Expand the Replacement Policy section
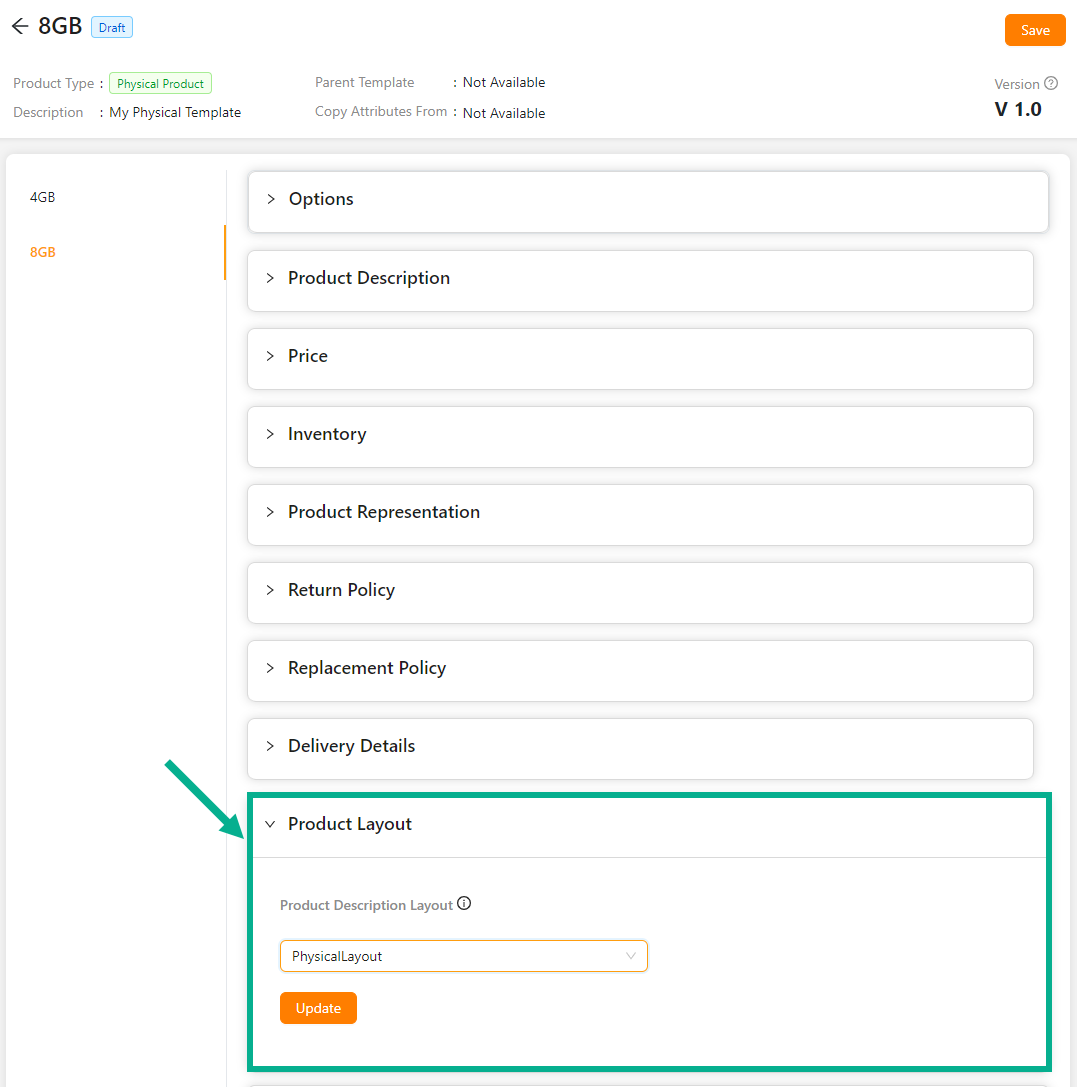The width and height of the screenshot is (1077, 1087). click(366, 668)
